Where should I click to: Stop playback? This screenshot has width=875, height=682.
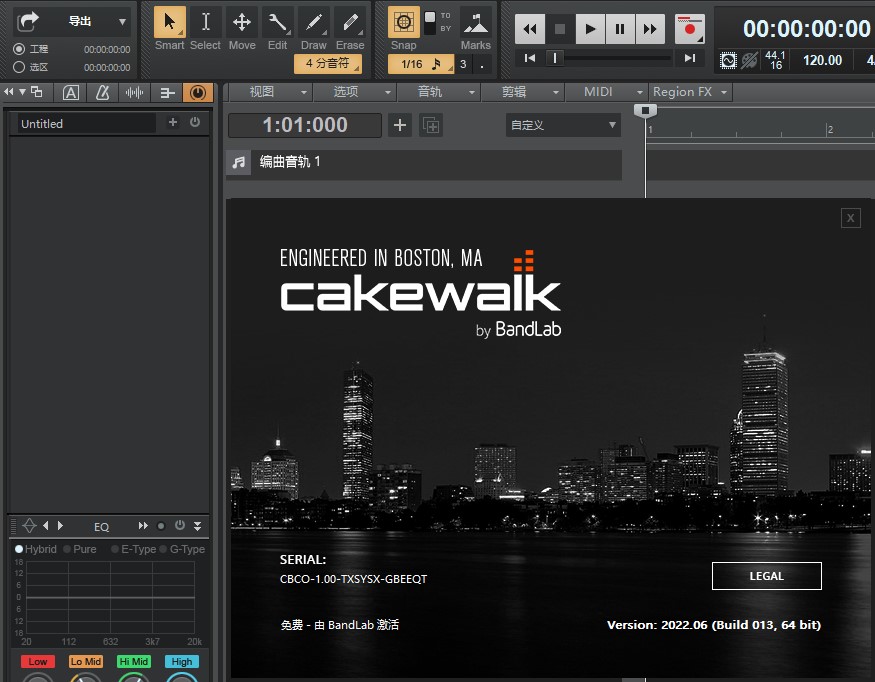(x=560, y=29)
